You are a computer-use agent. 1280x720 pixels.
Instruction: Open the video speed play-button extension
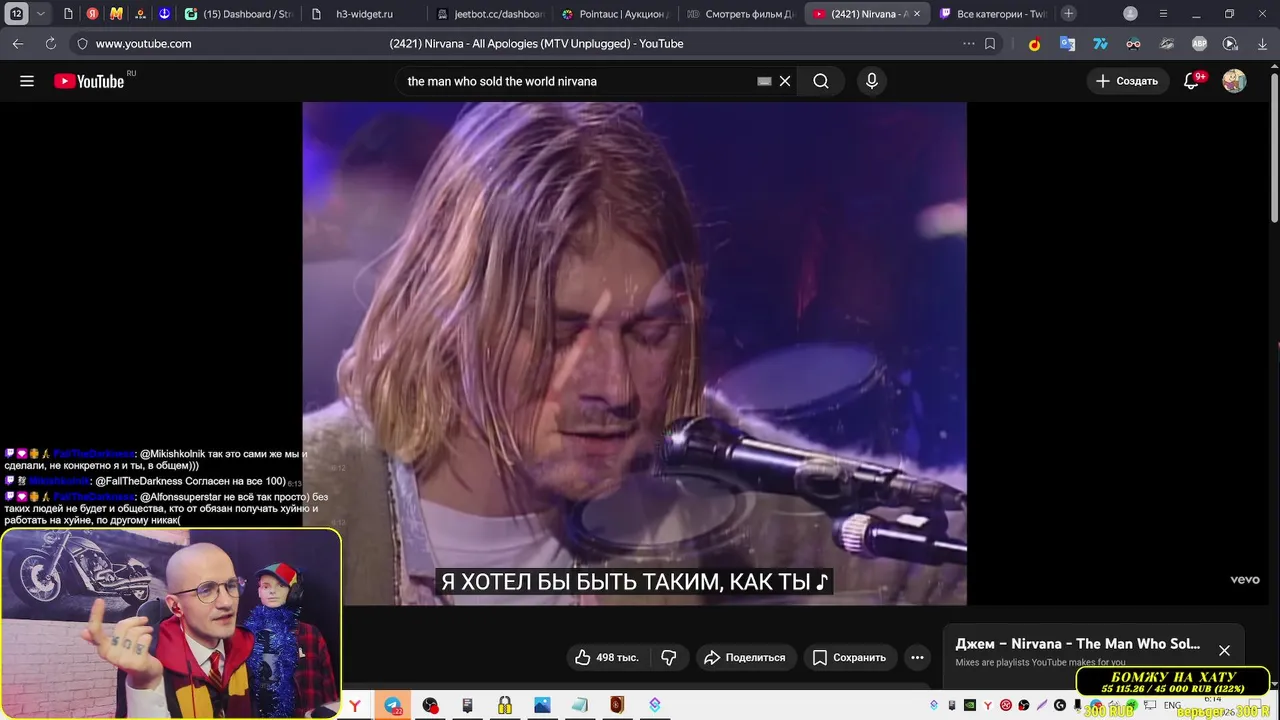(x=1230, y=44)
